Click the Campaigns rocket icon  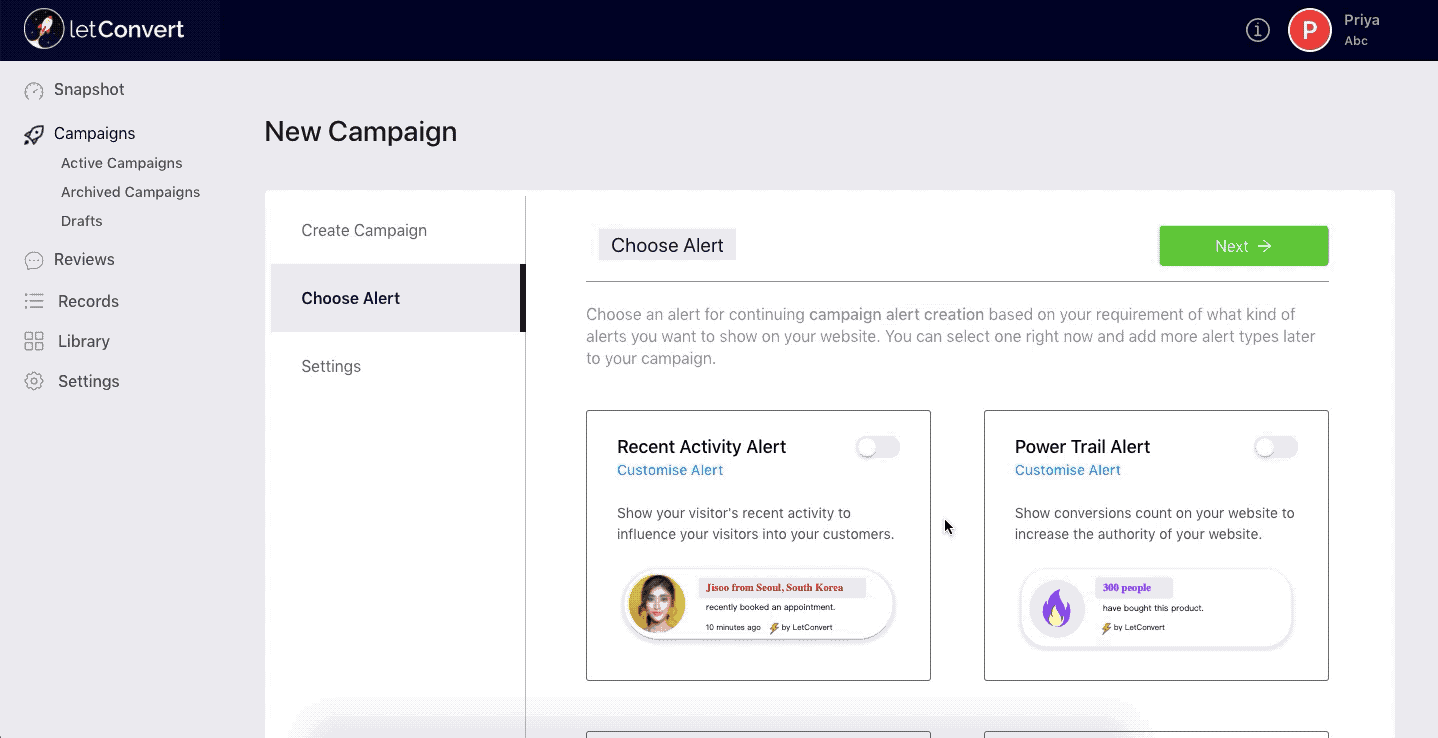click(34, 134)
